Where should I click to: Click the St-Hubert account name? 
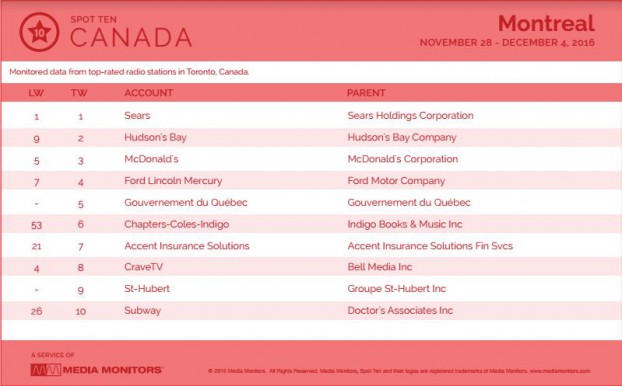pos(147,288)
